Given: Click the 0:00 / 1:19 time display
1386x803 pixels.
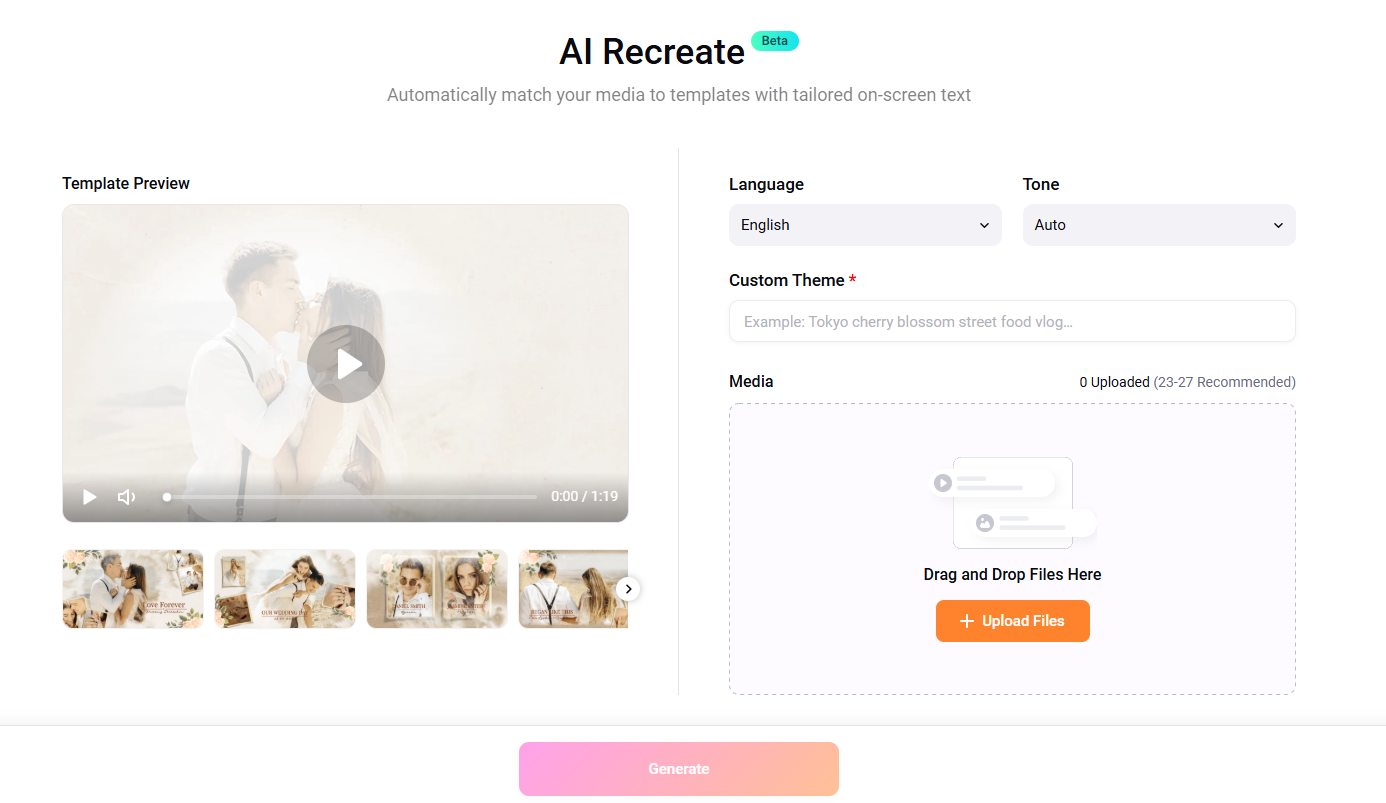Looking at the screenshot, I should click(x=584, y=497).
